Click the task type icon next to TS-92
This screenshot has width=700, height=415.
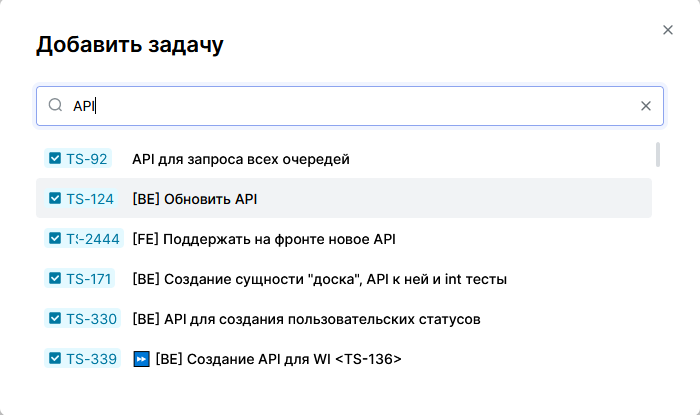coord(55,158)
